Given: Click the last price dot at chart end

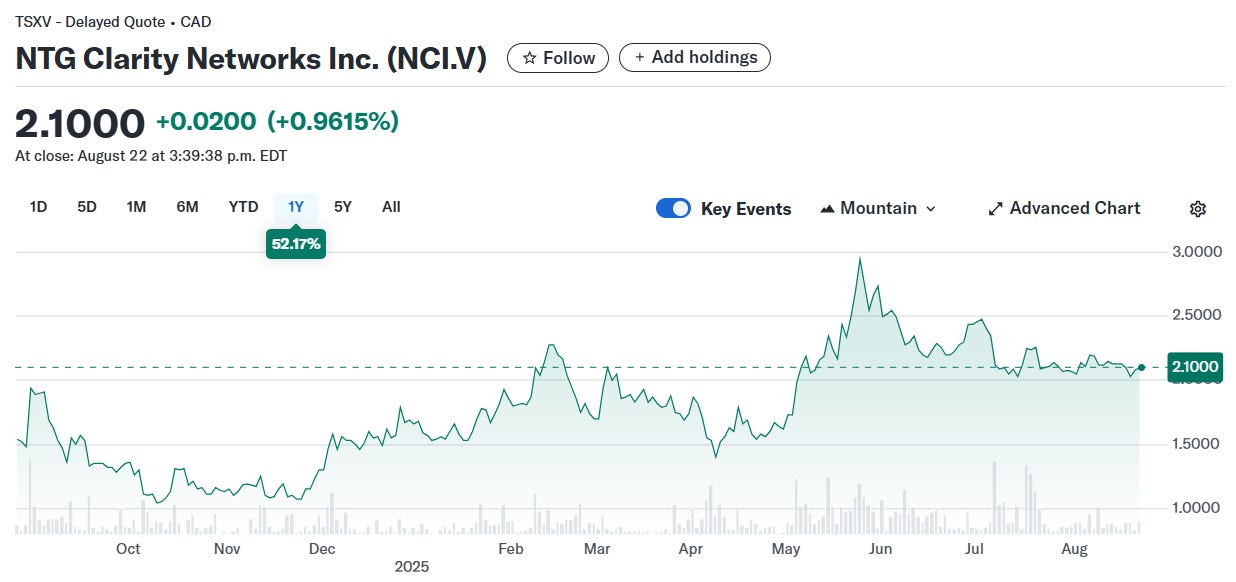Looking at the screenshot, I should click(1141, 368).
